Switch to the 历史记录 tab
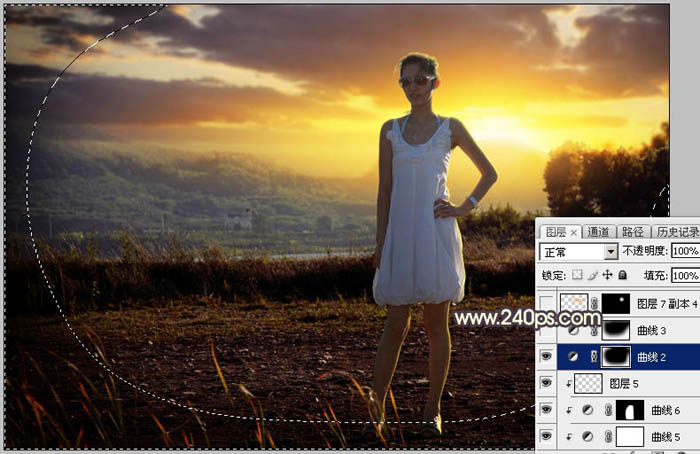Screen dimensions: 700x454 pyautogui.click(x=676, y=232)
